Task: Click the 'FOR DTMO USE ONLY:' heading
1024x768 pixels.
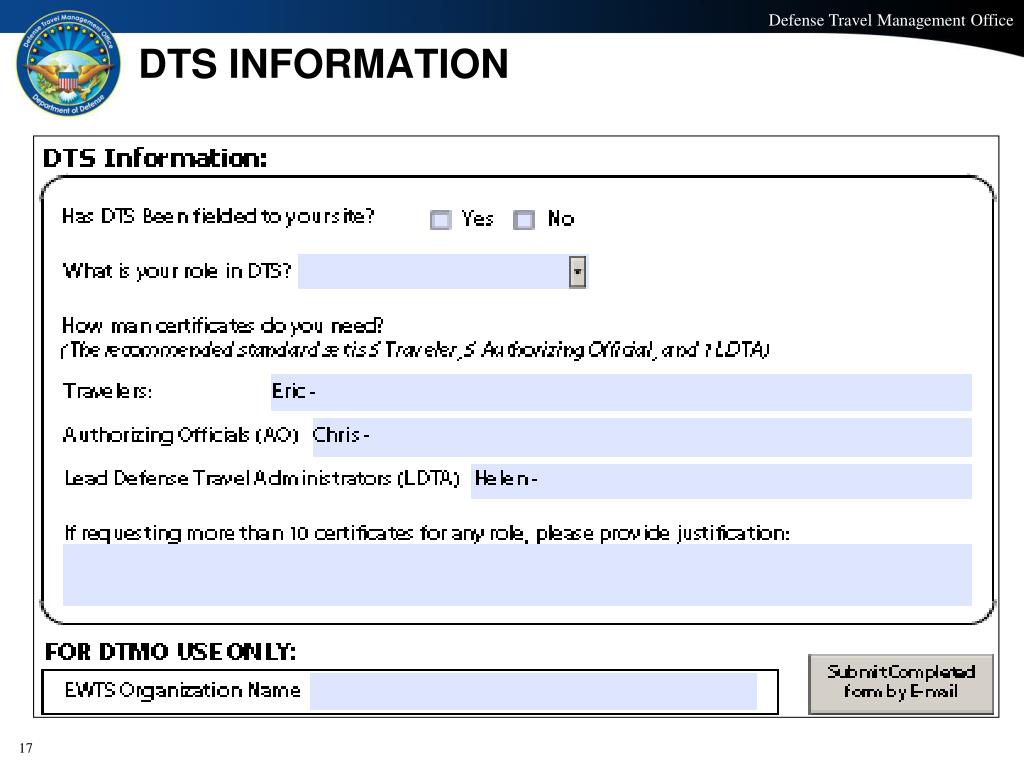Action: pos(170,652)
